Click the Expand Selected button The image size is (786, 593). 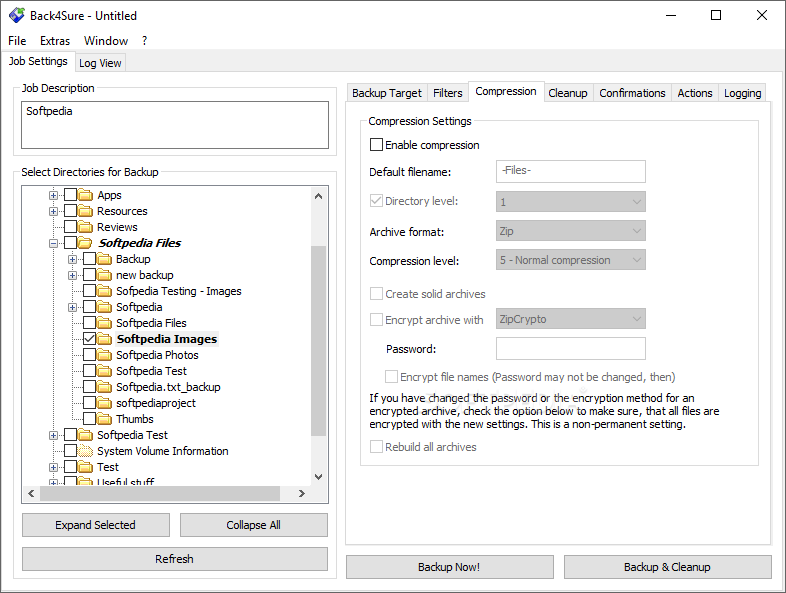click(x=96, y=525)
